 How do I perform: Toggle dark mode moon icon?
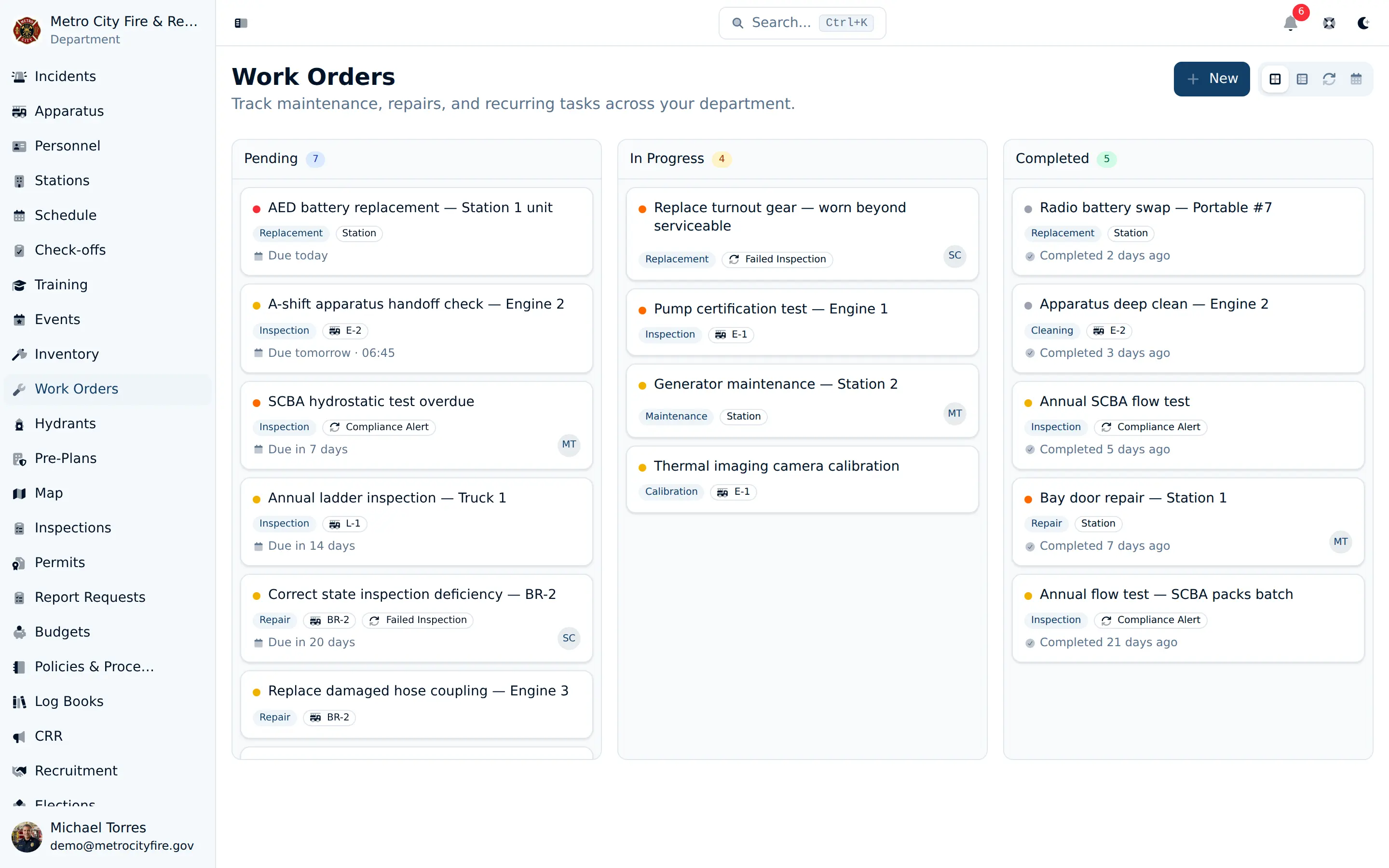(1363, 23)
